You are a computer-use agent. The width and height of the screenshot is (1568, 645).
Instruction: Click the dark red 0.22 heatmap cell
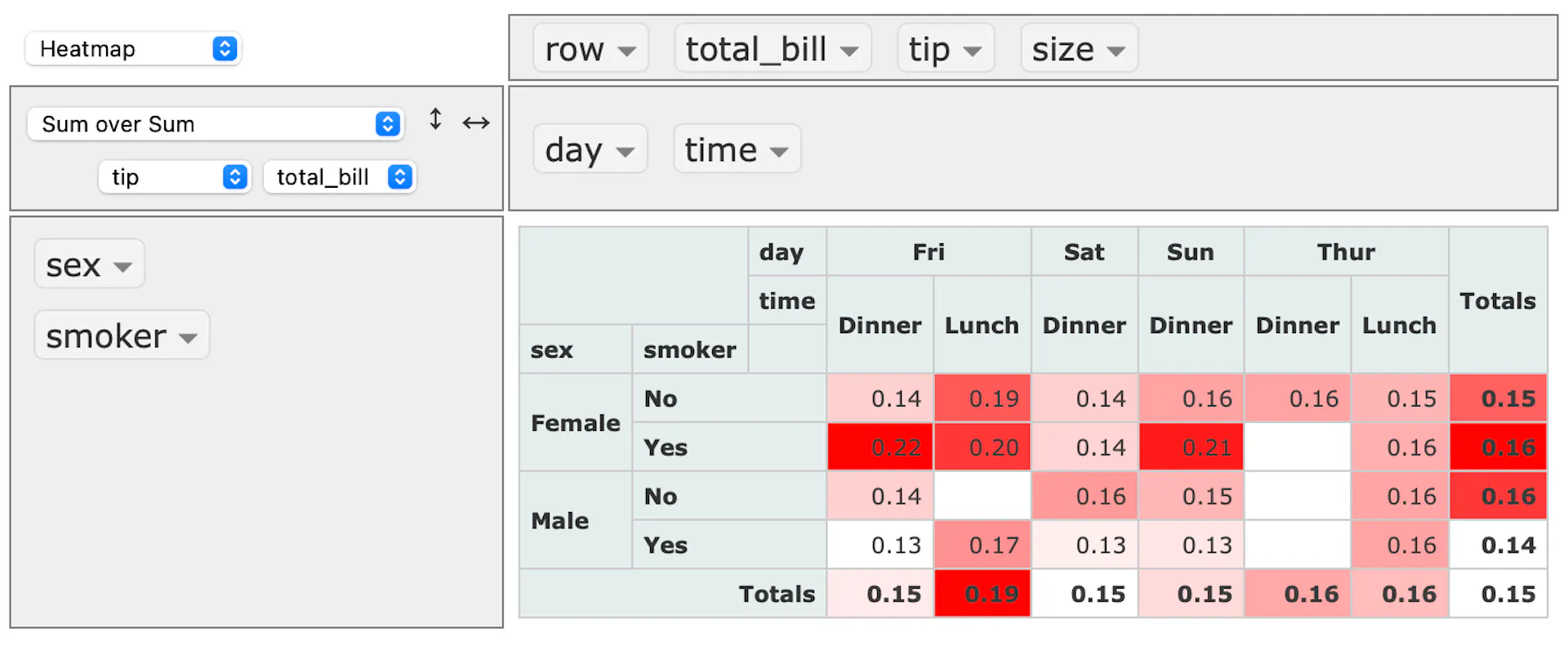click(x=880, y=447)
